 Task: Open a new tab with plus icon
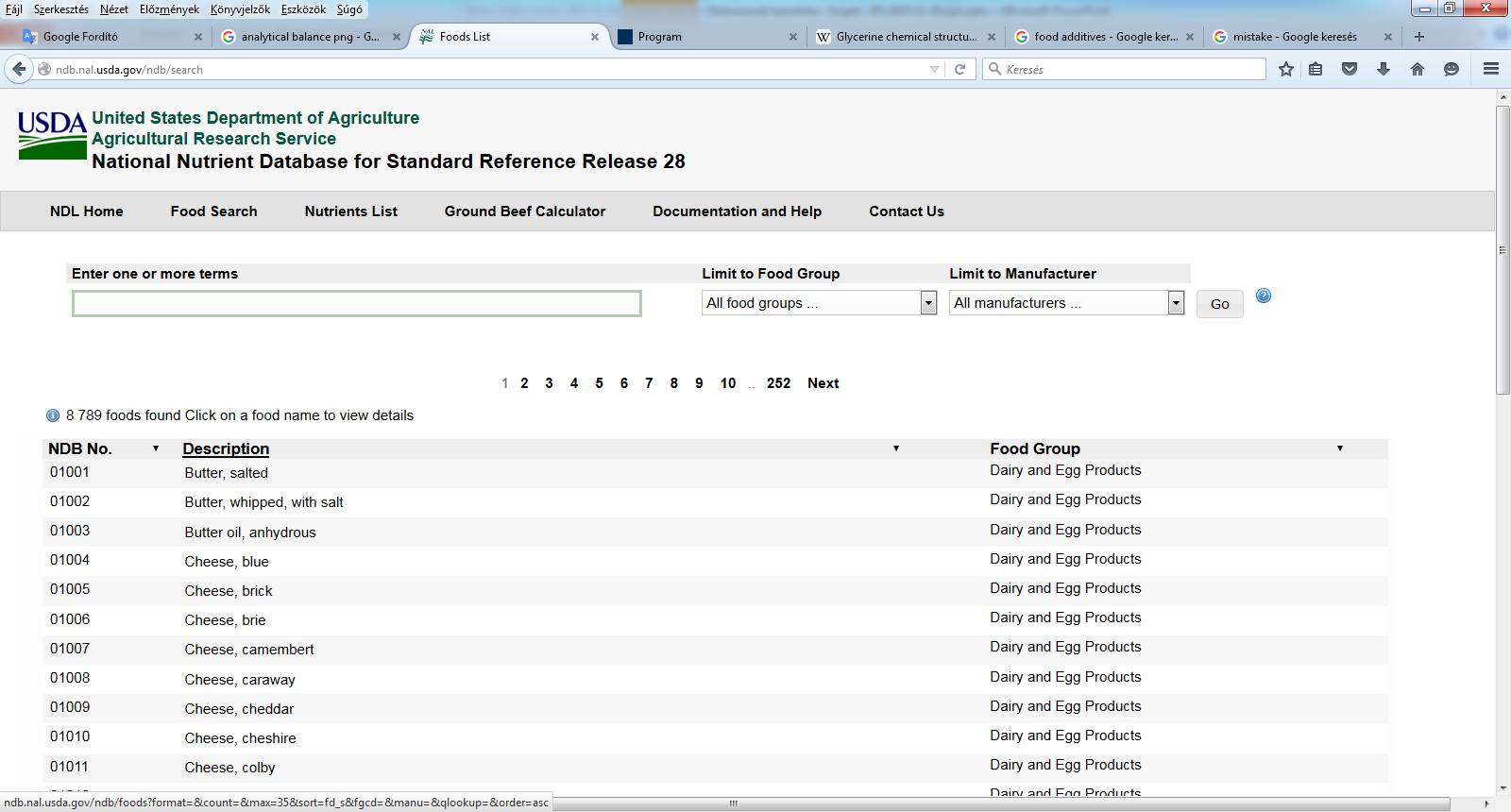(1418, 37)
